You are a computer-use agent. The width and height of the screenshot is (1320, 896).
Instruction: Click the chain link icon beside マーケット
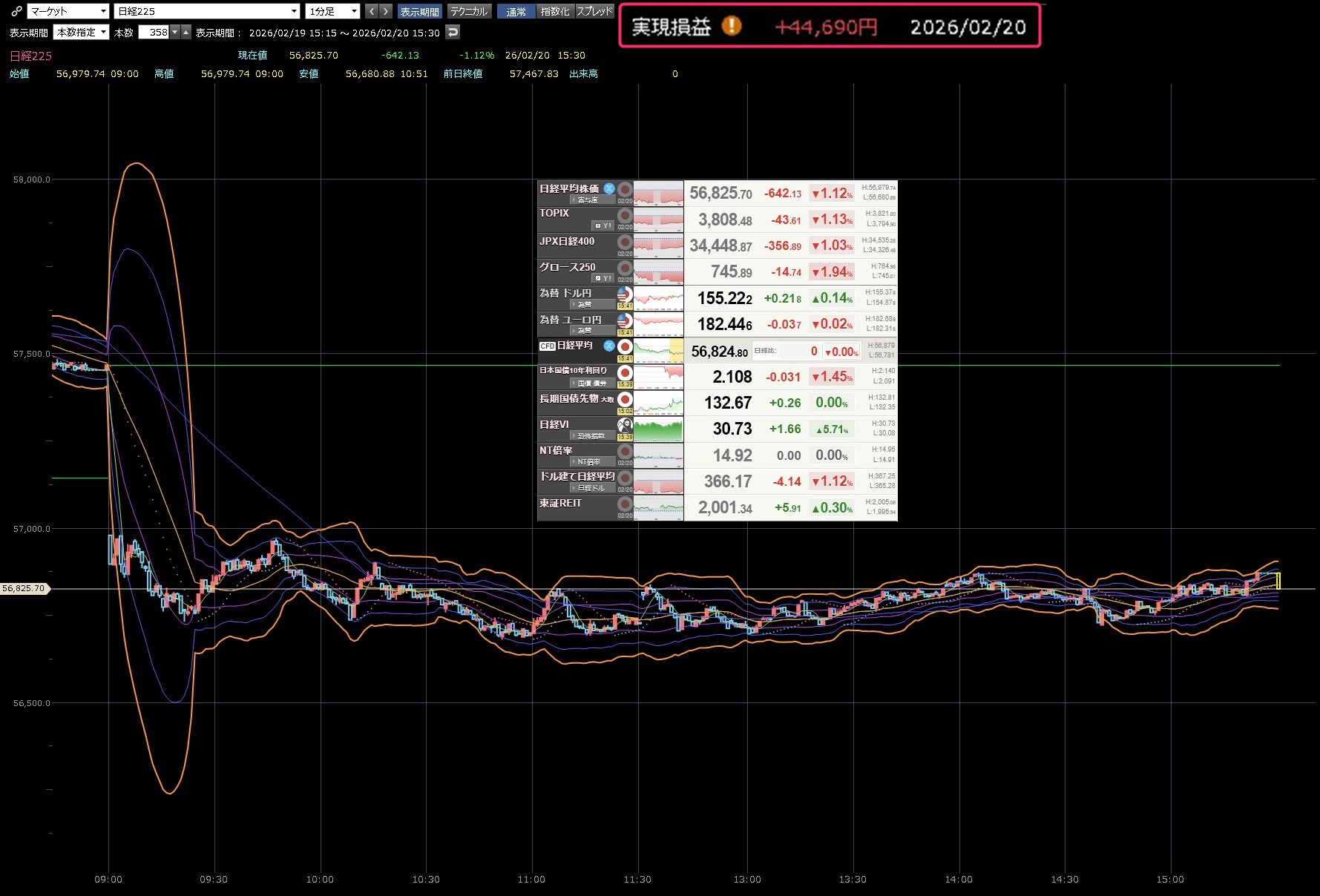(16, 11)
